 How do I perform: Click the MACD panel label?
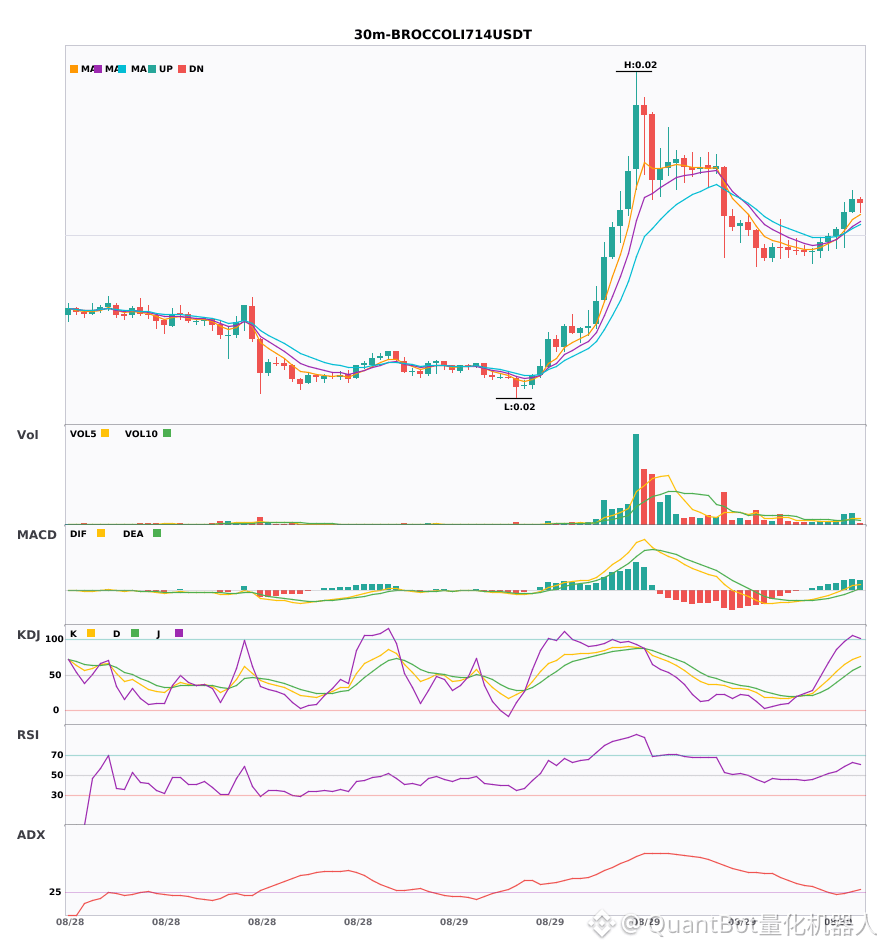click(x=36, y=534)
